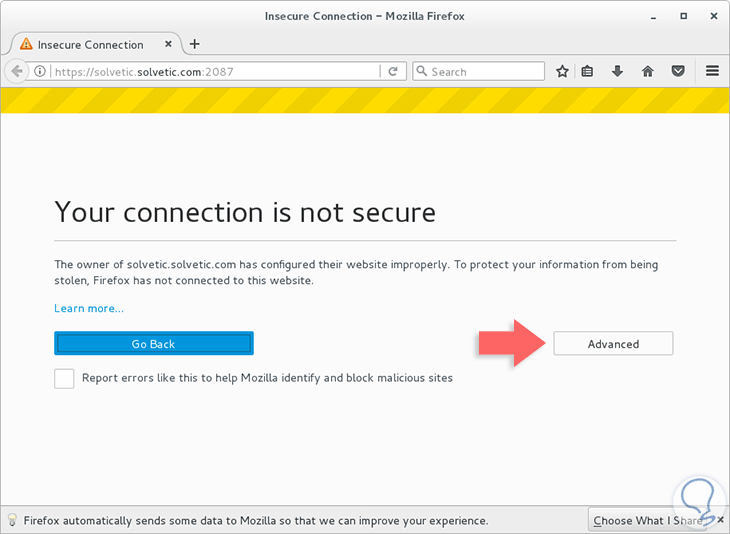
Task: Open the Downloads panel arrow
Action: pyautogui.click(x=618, y=71)
